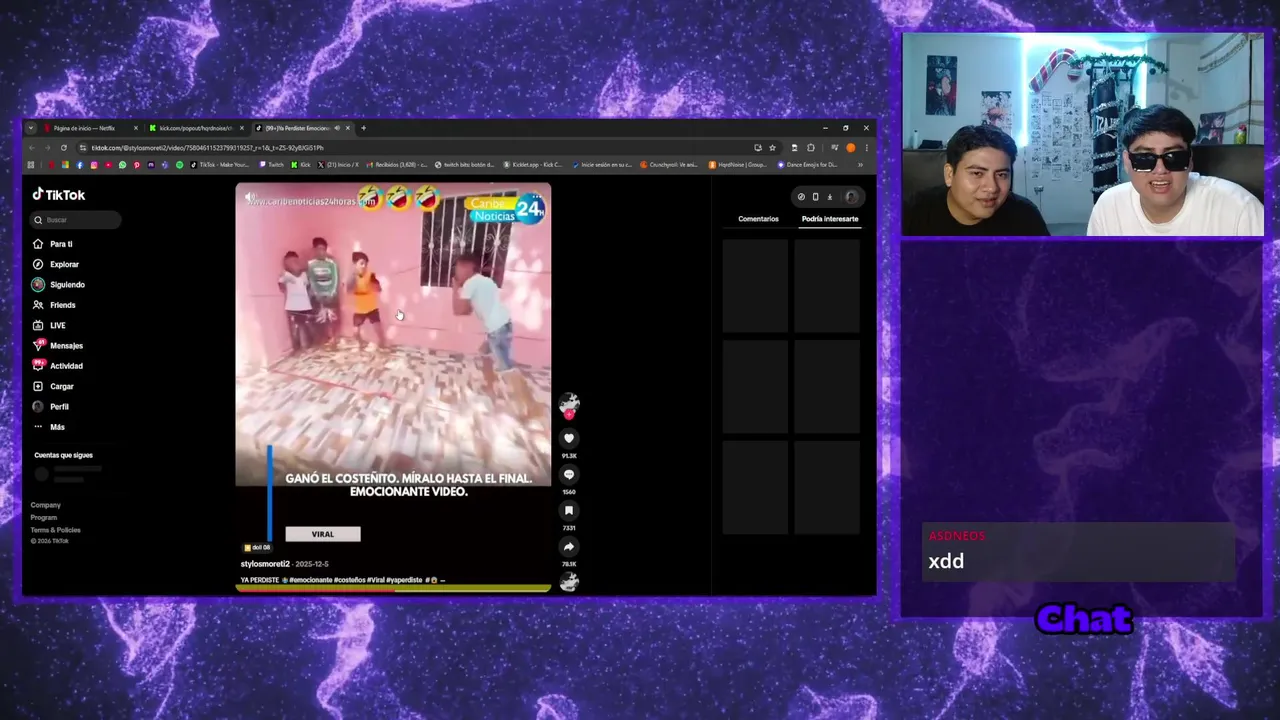Click the Chrome menu three dots
The height and width of the screenshot is (720, 1280).
[x=866, y=148]
